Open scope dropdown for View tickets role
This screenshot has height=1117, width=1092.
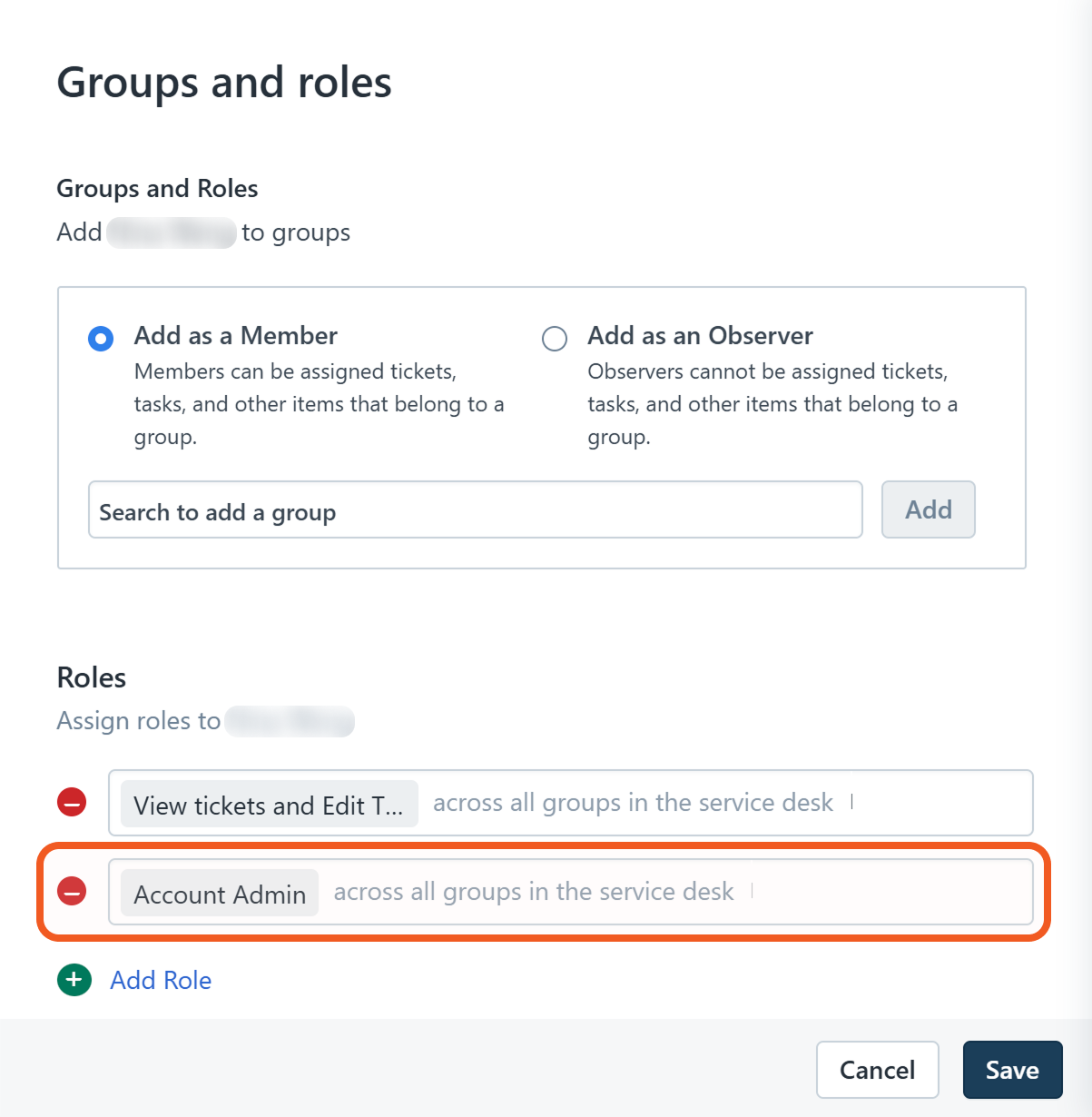coord(633,803)
